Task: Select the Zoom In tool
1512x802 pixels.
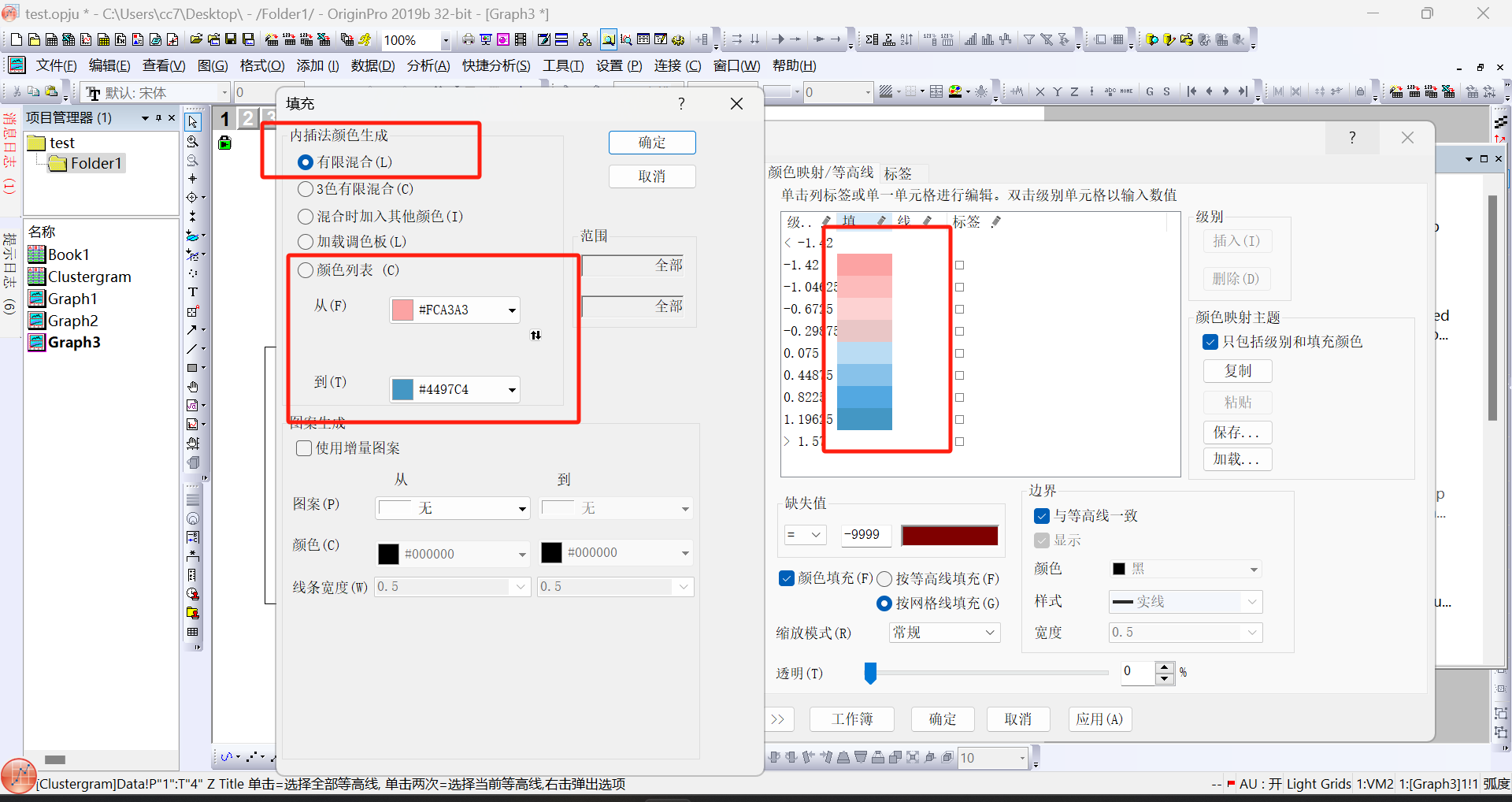Action: [x=193, y=142]
